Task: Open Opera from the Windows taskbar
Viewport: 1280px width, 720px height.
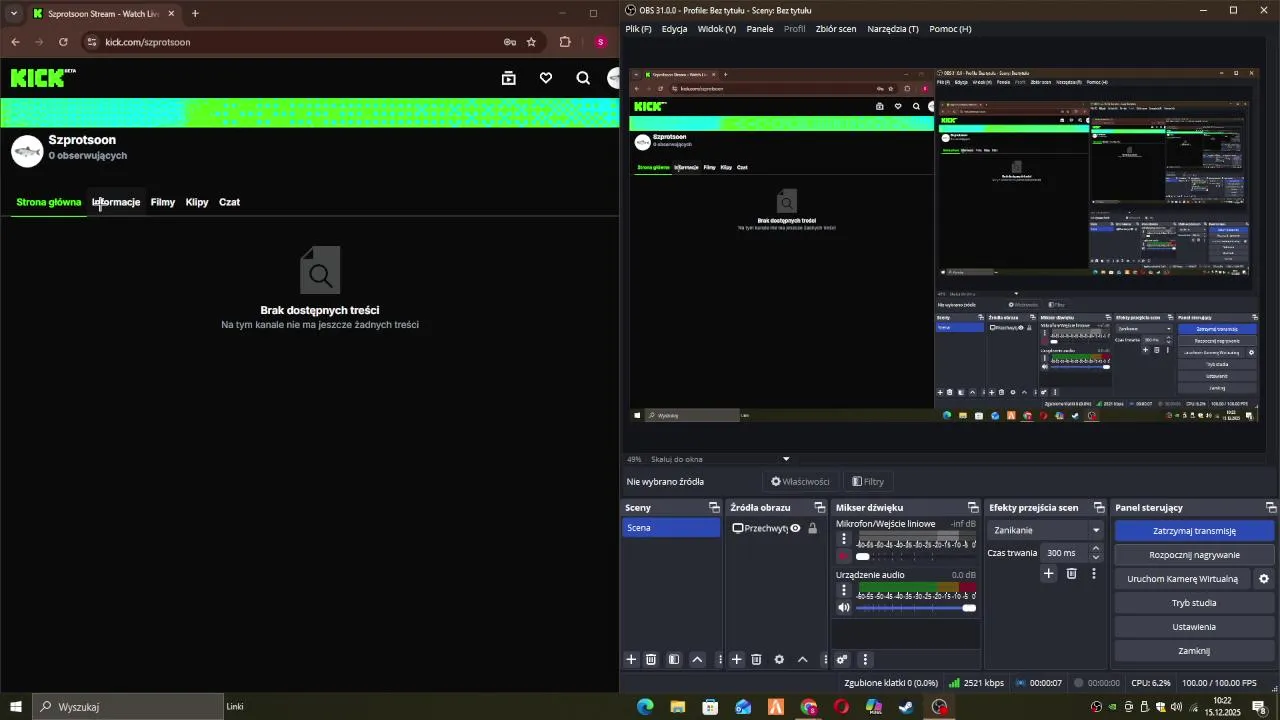Action: click(x=841, y=707)
